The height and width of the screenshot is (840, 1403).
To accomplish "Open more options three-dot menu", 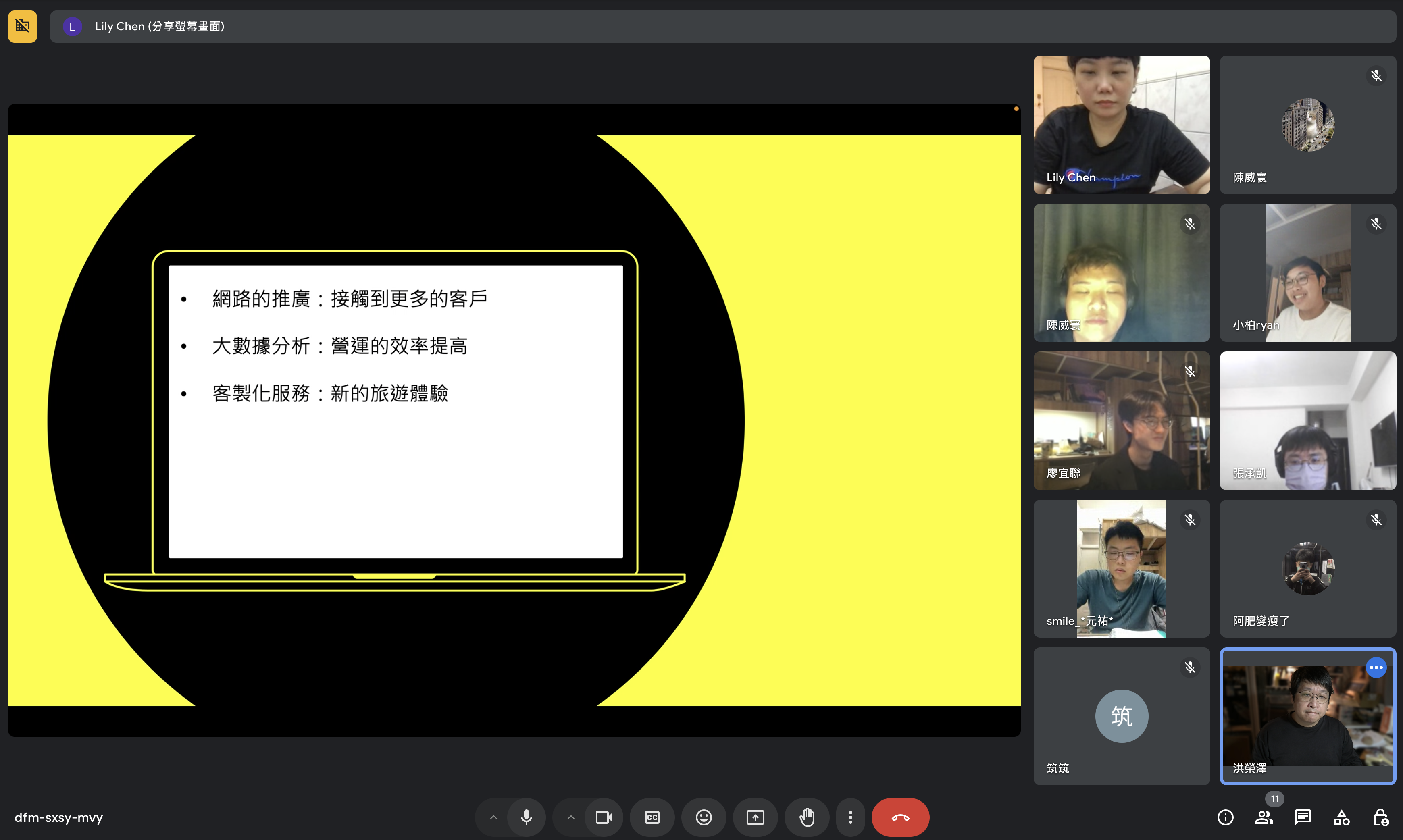I will pos(850,817).
